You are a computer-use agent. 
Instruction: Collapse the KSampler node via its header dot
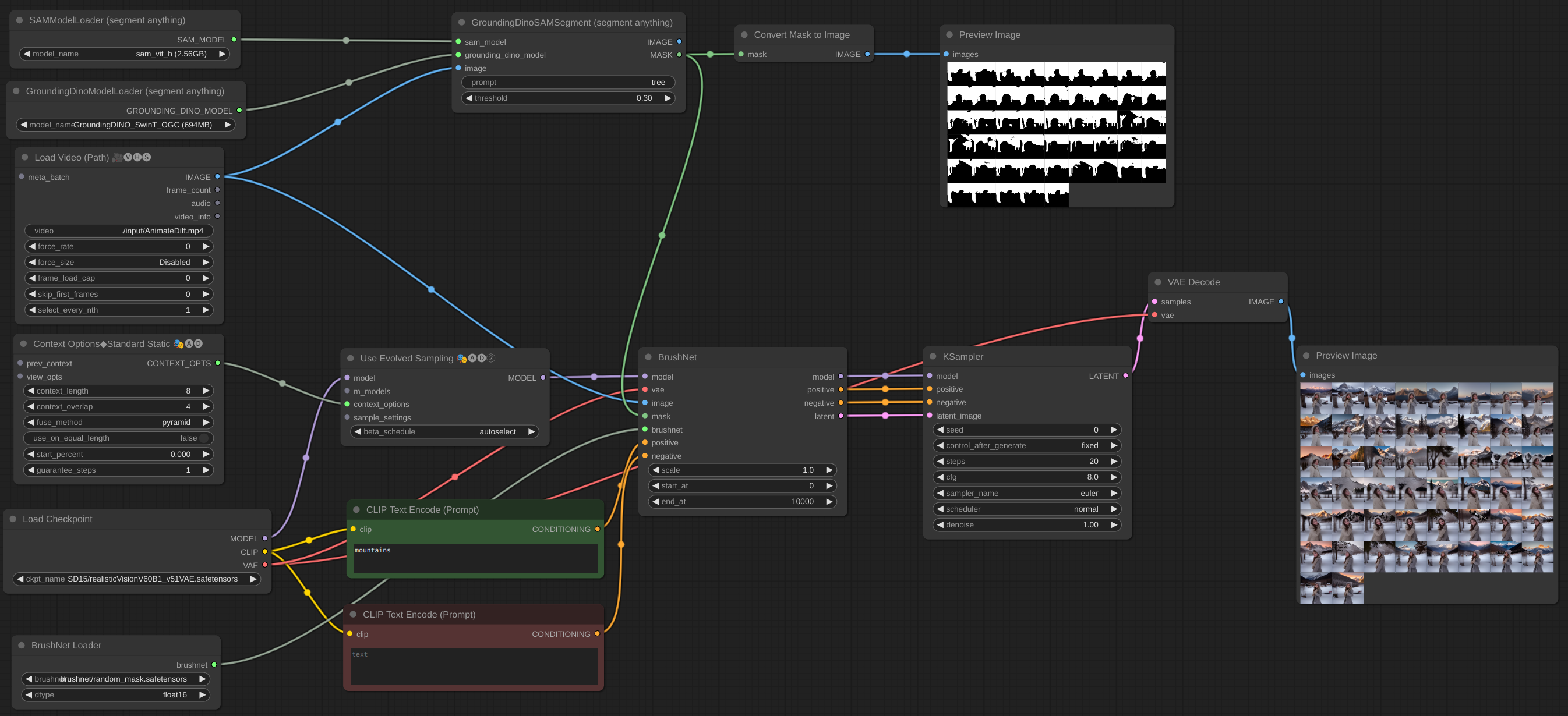(934, 356)
